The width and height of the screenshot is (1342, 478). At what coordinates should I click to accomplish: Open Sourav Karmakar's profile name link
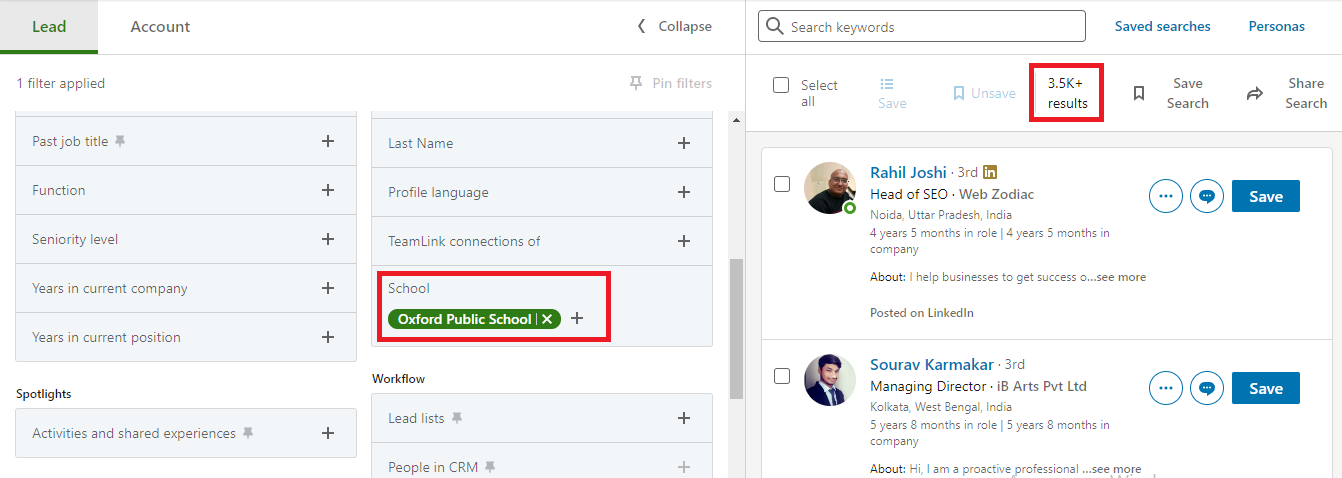tap(932, 364)
